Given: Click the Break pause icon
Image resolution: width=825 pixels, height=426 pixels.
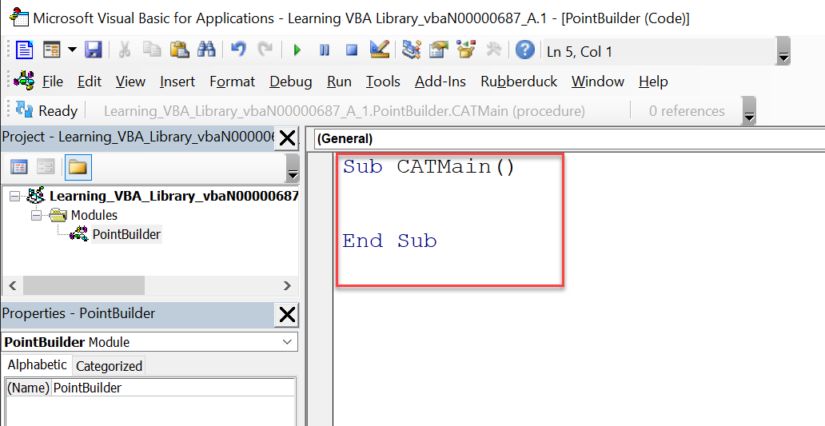Looking at the screenshot, I should pos(325,50).
